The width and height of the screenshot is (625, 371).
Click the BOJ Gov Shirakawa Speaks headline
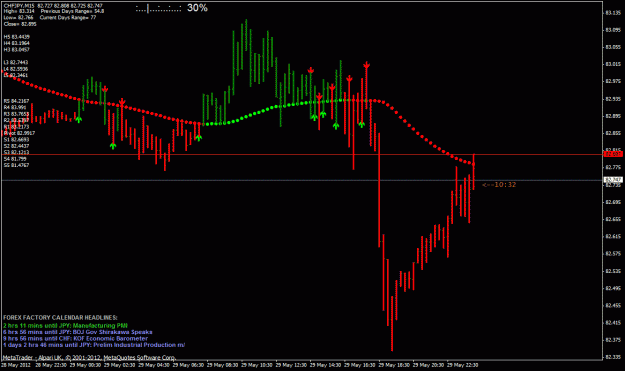pyautogui.click(x=78, y=332)
